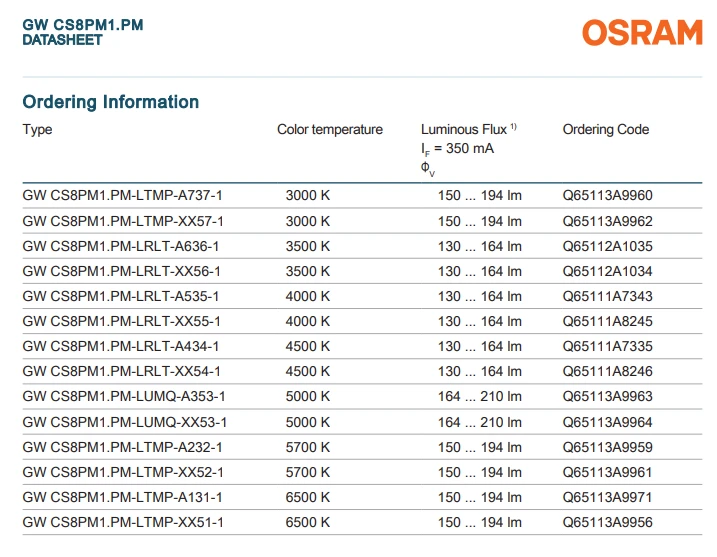This screenshot has height=557, width=717.
Task: Click the OSRAM logo
Action: click(642, 32)
